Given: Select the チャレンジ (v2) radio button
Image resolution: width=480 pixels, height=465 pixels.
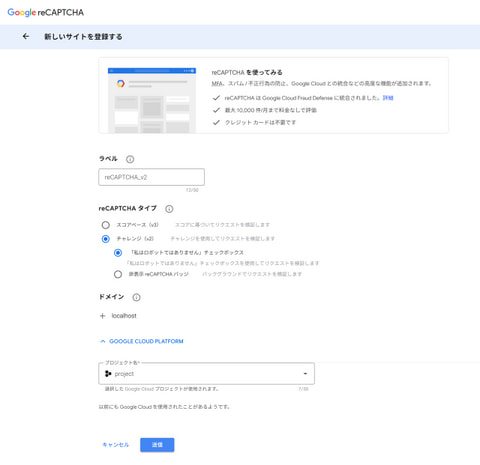Looking at the screenshot, I should [106, 239].
